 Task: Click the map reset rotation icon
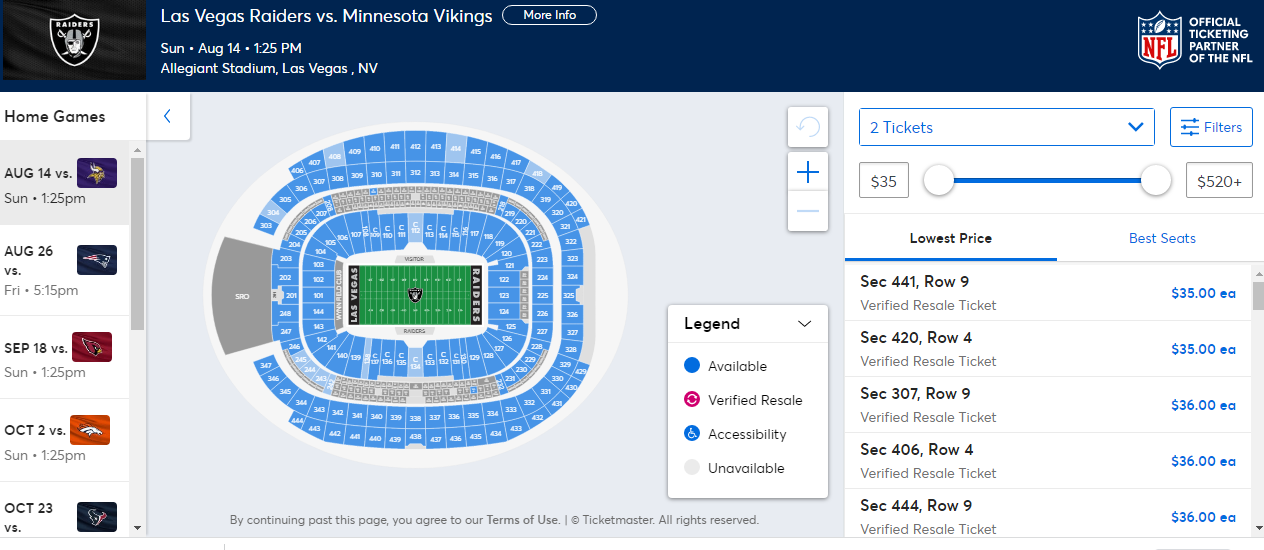pos(808,127)
